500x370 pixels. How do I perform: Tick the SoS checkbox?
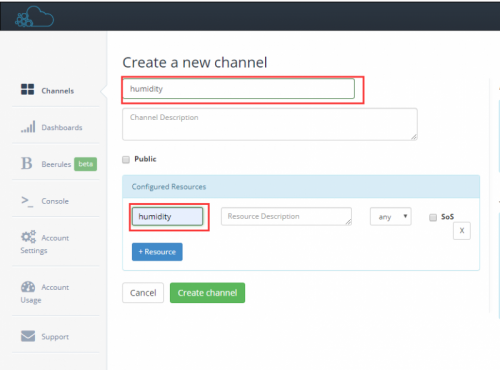pos(433,218)
